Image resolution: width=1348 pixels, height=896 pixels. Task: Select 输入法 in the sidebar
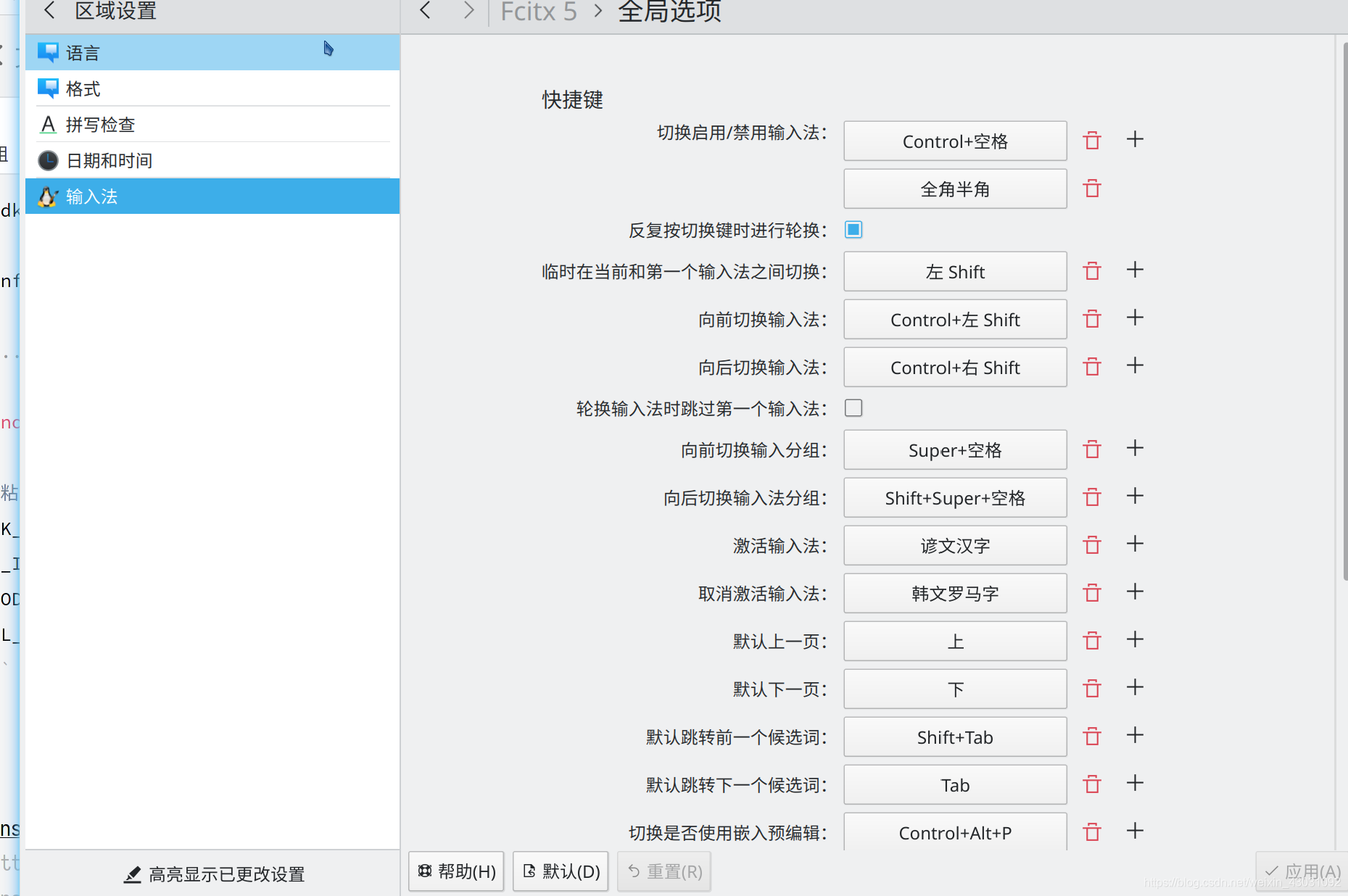coord(212,196)
